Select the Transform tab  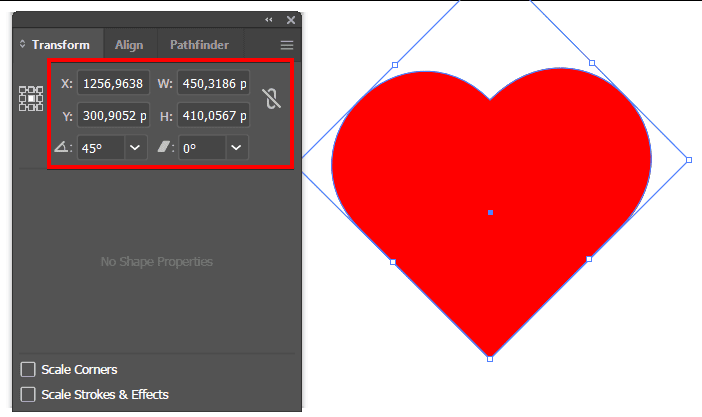(x=60, y=45)
